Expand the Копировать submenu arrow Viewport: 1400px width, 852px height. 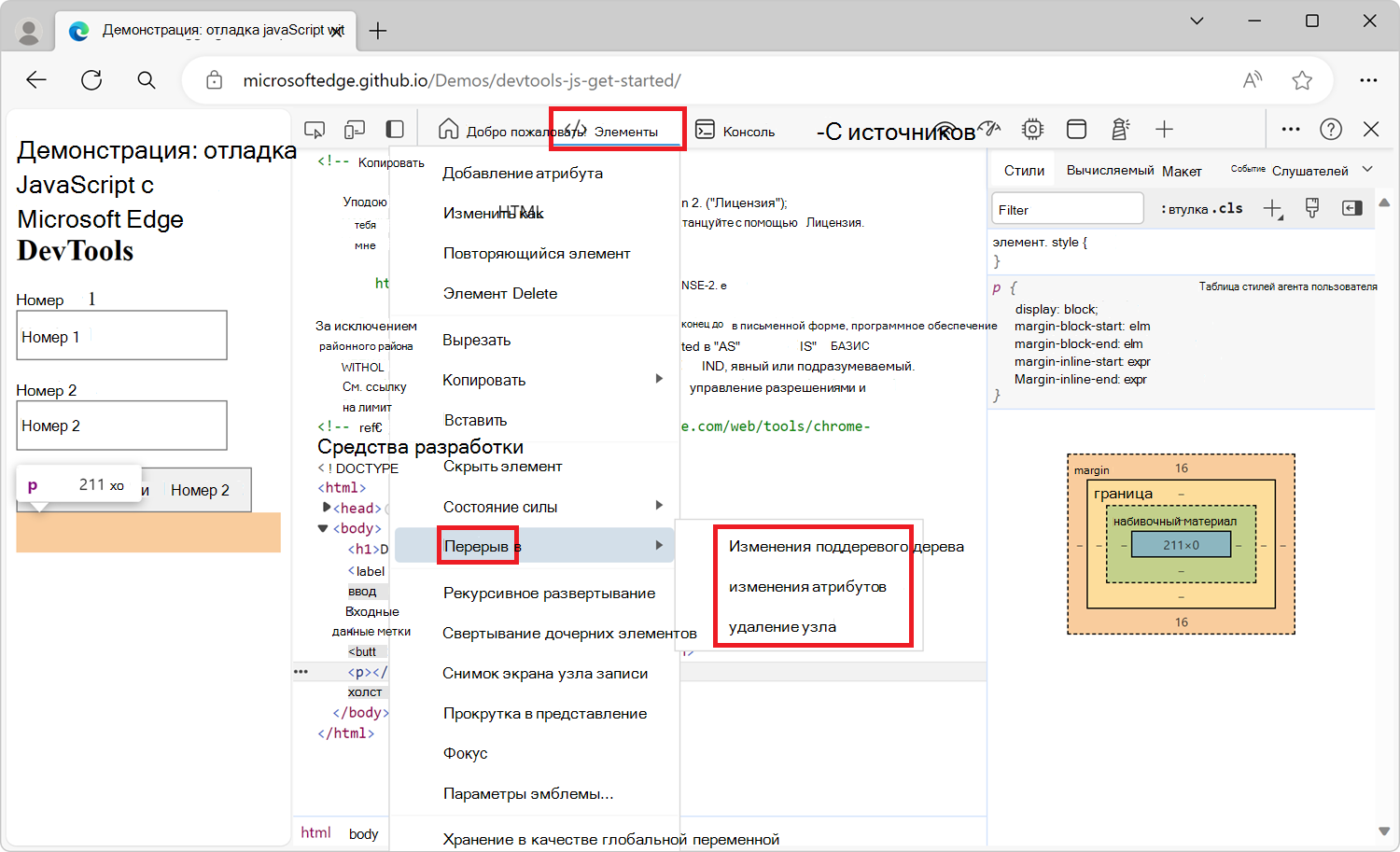[x=659, y=379]
